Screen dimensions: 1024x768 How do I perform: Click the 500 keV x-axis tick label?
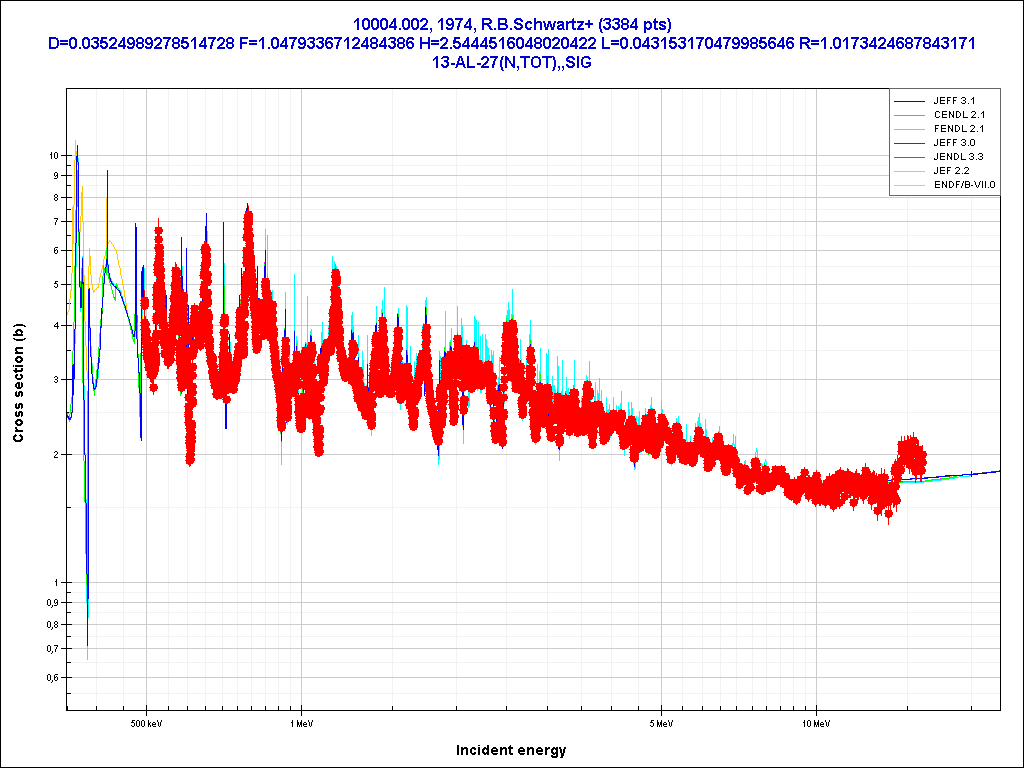(x=147, y=722)
